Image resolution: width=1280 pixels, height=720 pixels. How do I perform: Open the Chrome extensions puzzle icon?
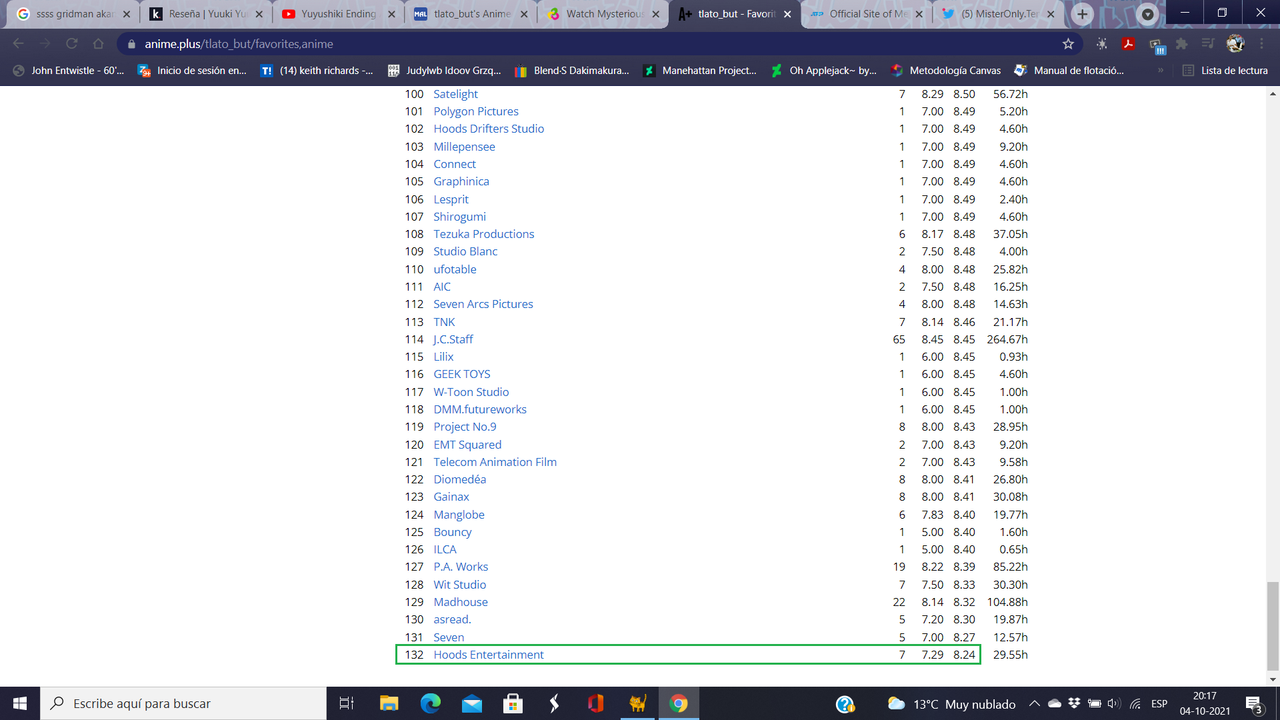[x=1181, y=44]
